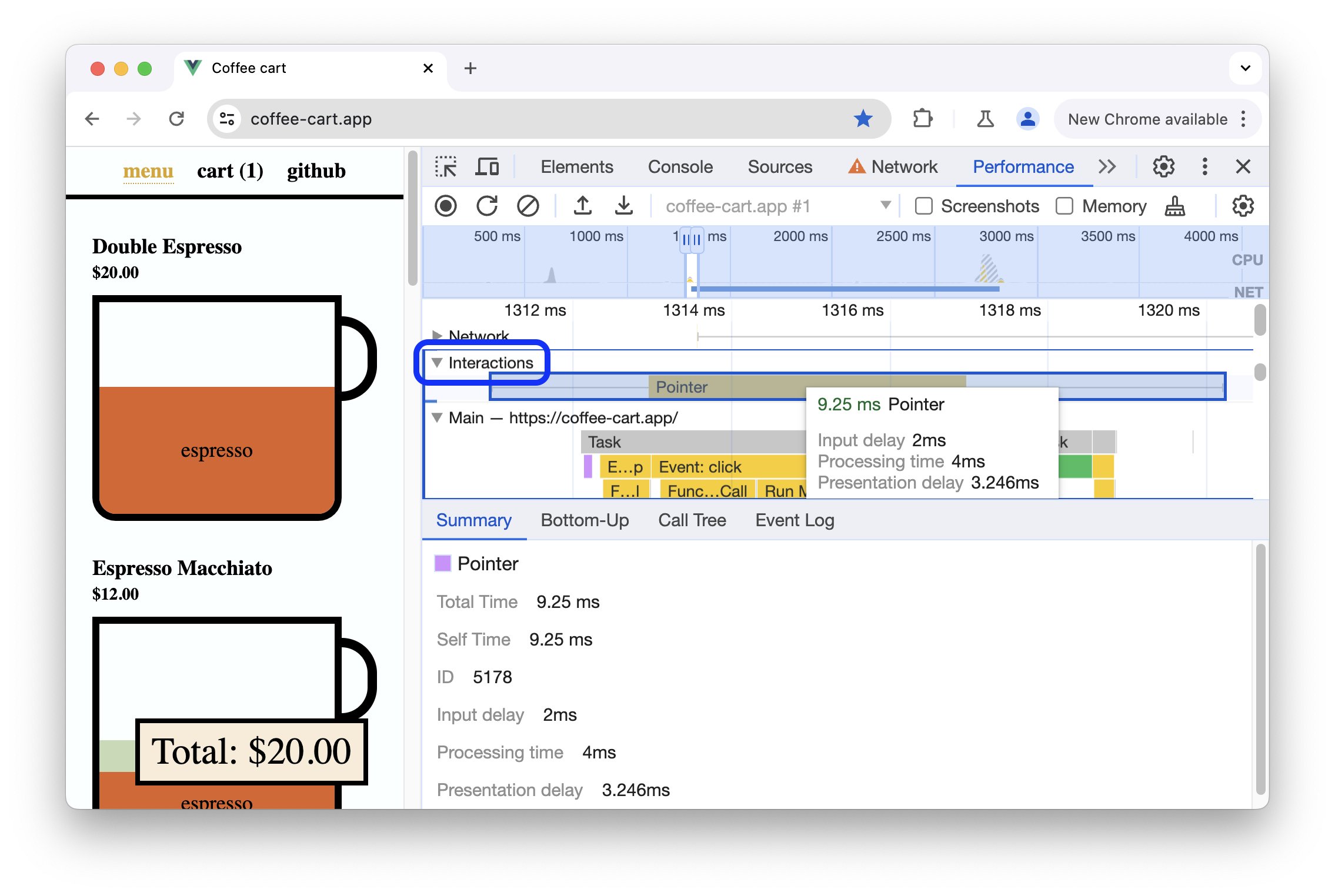Click the DevTools settings gear icon
The image size is (1335, 896).
1162,166
